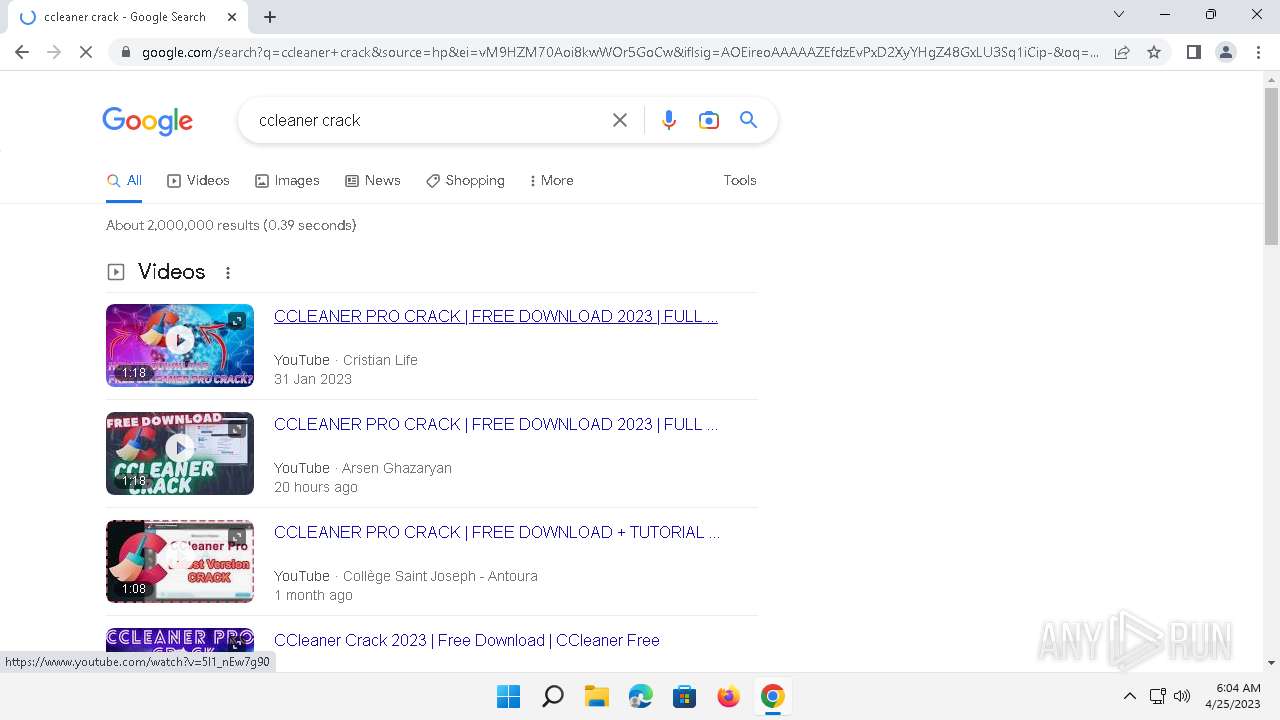Open Chrome three-dot menu
Viewport: 1280px width, 720px height.
tap(1257, 52)
